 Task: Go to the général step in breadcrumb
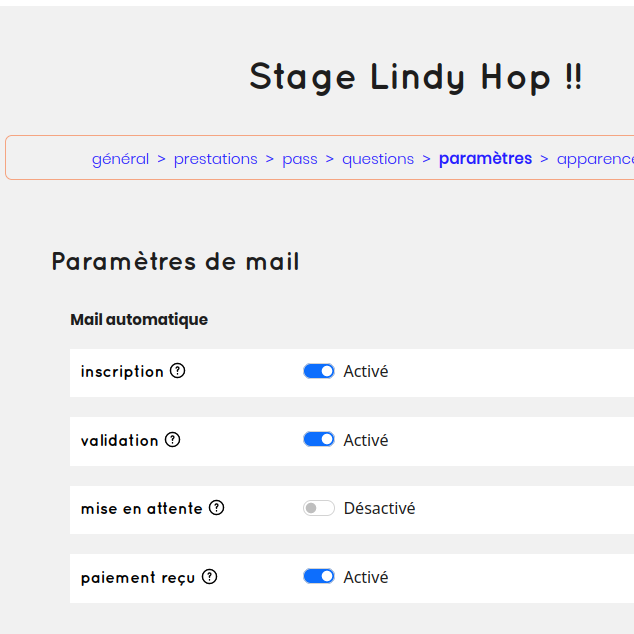tap(120, 159)
